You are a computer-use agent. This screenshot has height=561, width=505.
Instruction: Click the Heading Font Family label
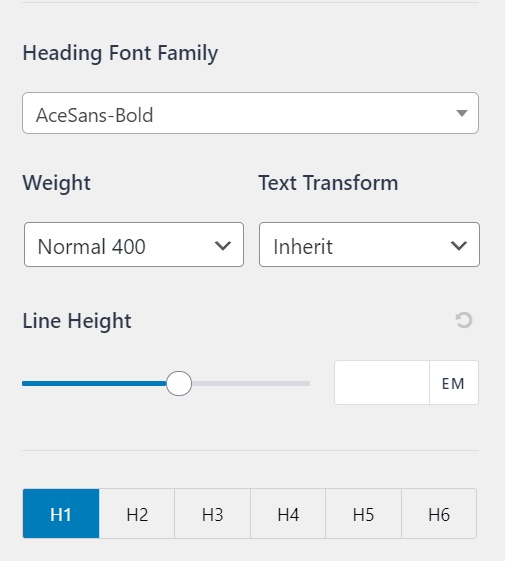click(120, 54)
